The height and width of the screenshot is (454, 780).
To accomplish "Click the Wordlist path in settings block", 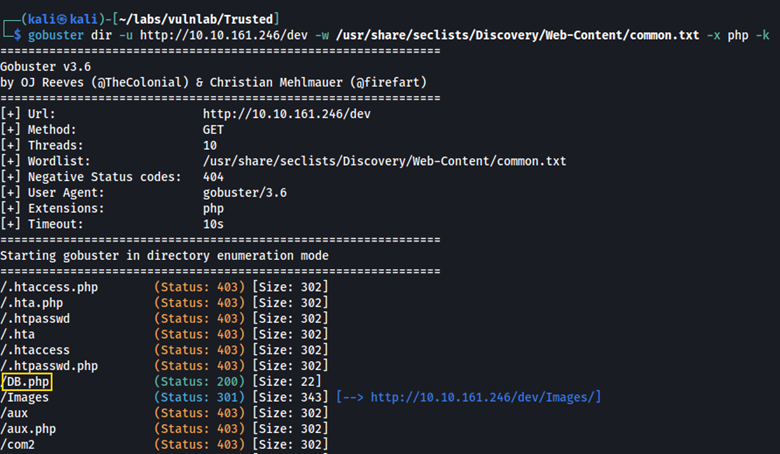I will point(385,161).
